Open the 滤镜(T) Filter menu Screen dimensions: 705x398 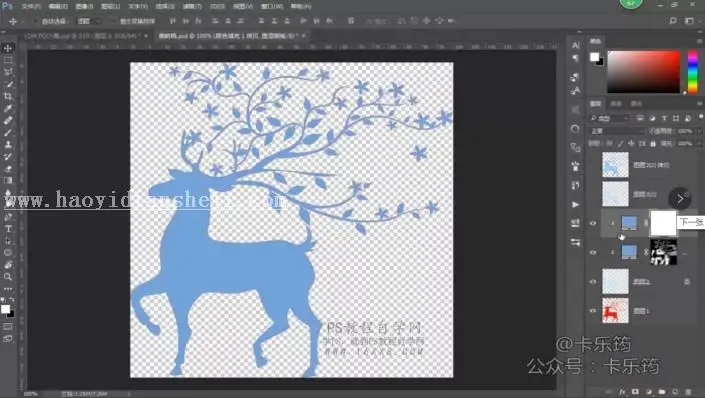[192, 7]
